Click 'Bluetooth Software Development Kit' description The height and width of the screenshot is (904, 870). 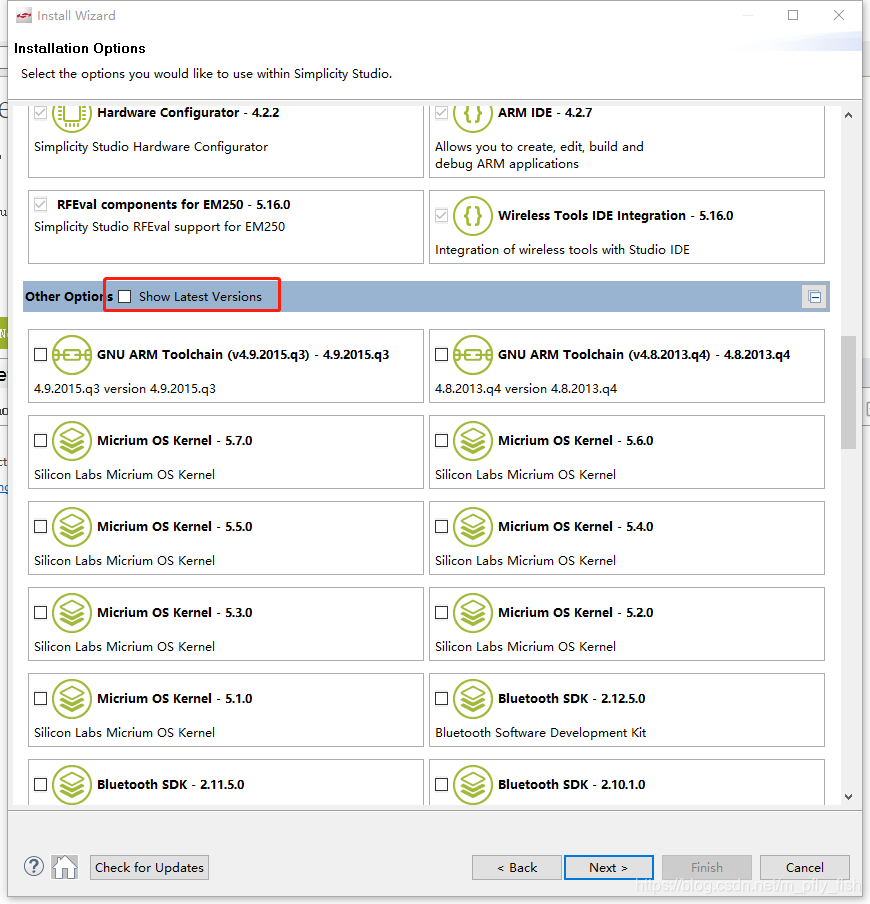(x=541, y=733)
